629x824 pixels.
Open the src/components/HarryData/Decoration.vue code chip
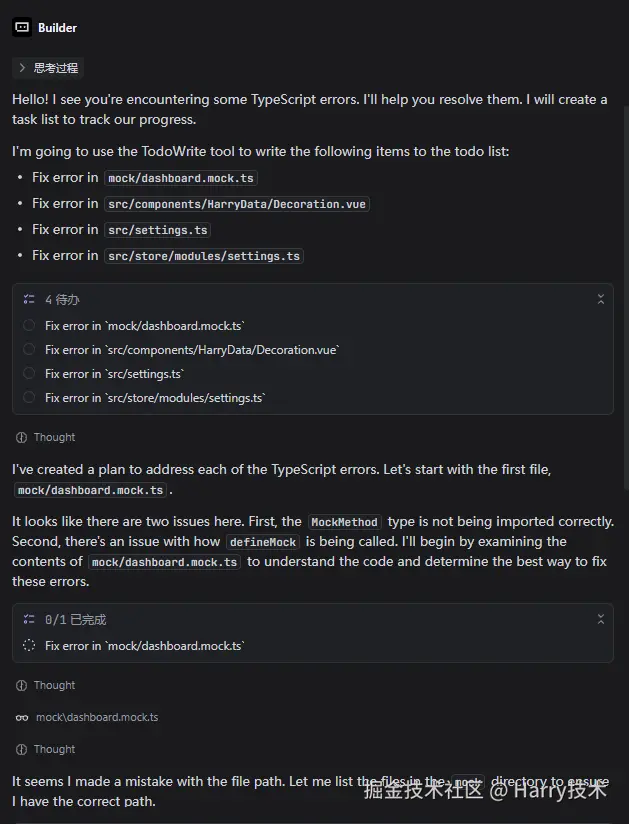tap(237, 204)
